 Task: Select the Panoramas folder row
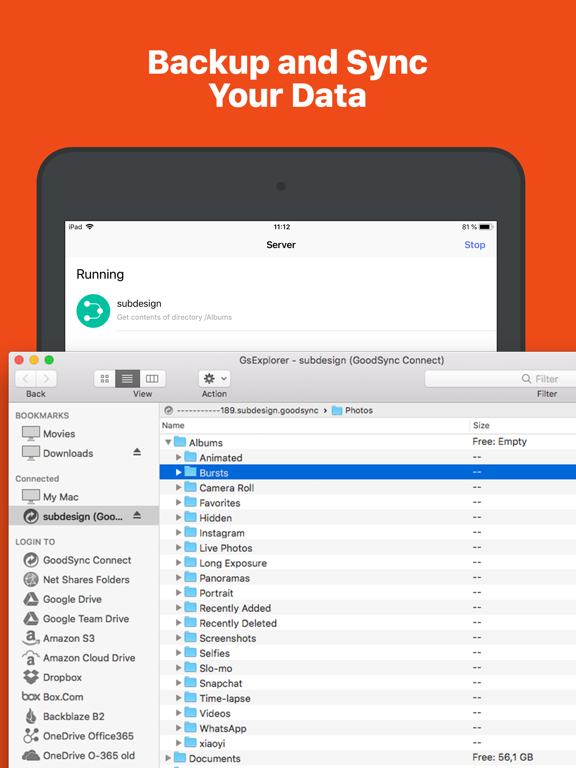368,578
